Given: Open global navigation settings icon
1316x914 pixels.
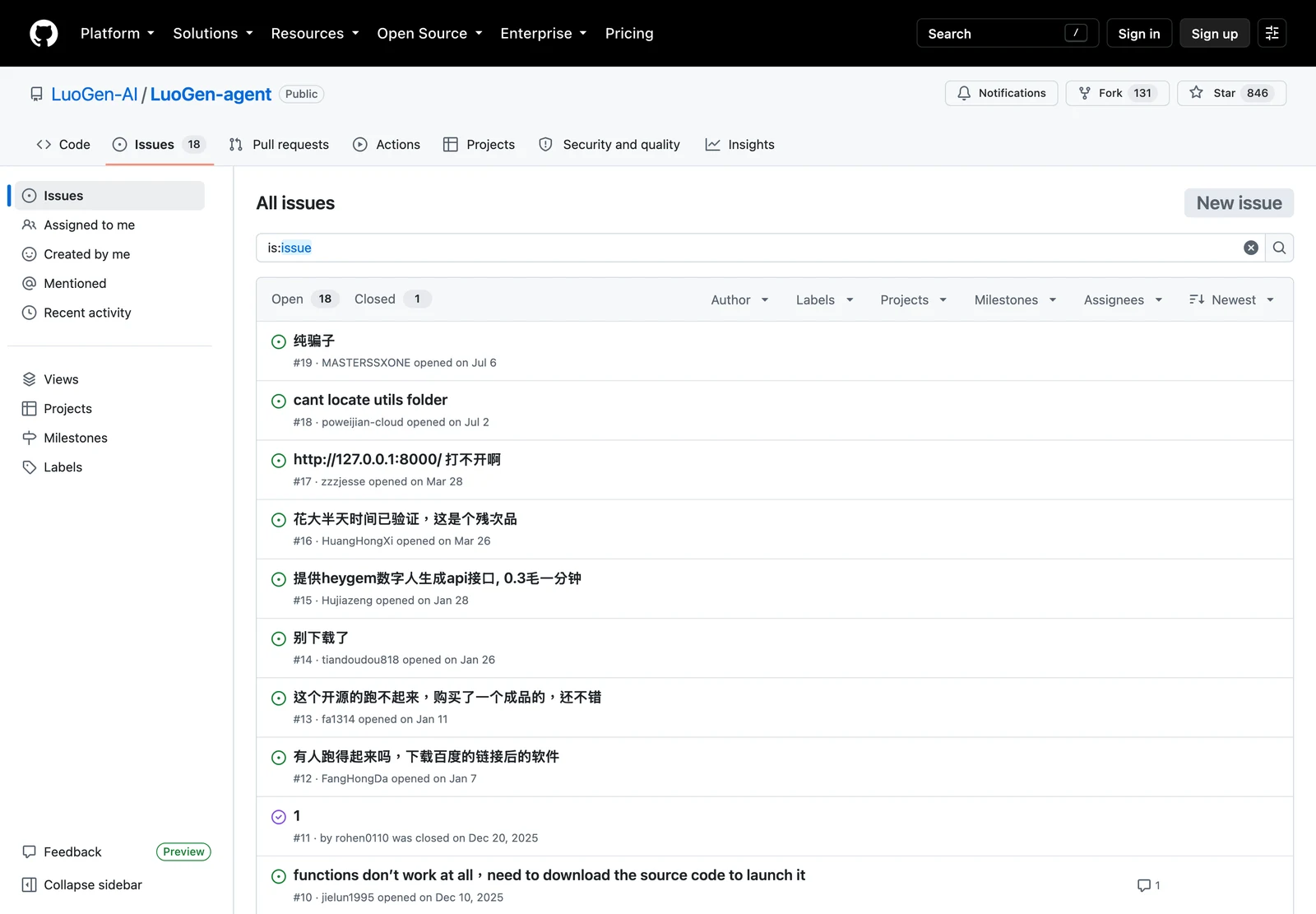Looking at the screenshot, I should pos(1272,34).
